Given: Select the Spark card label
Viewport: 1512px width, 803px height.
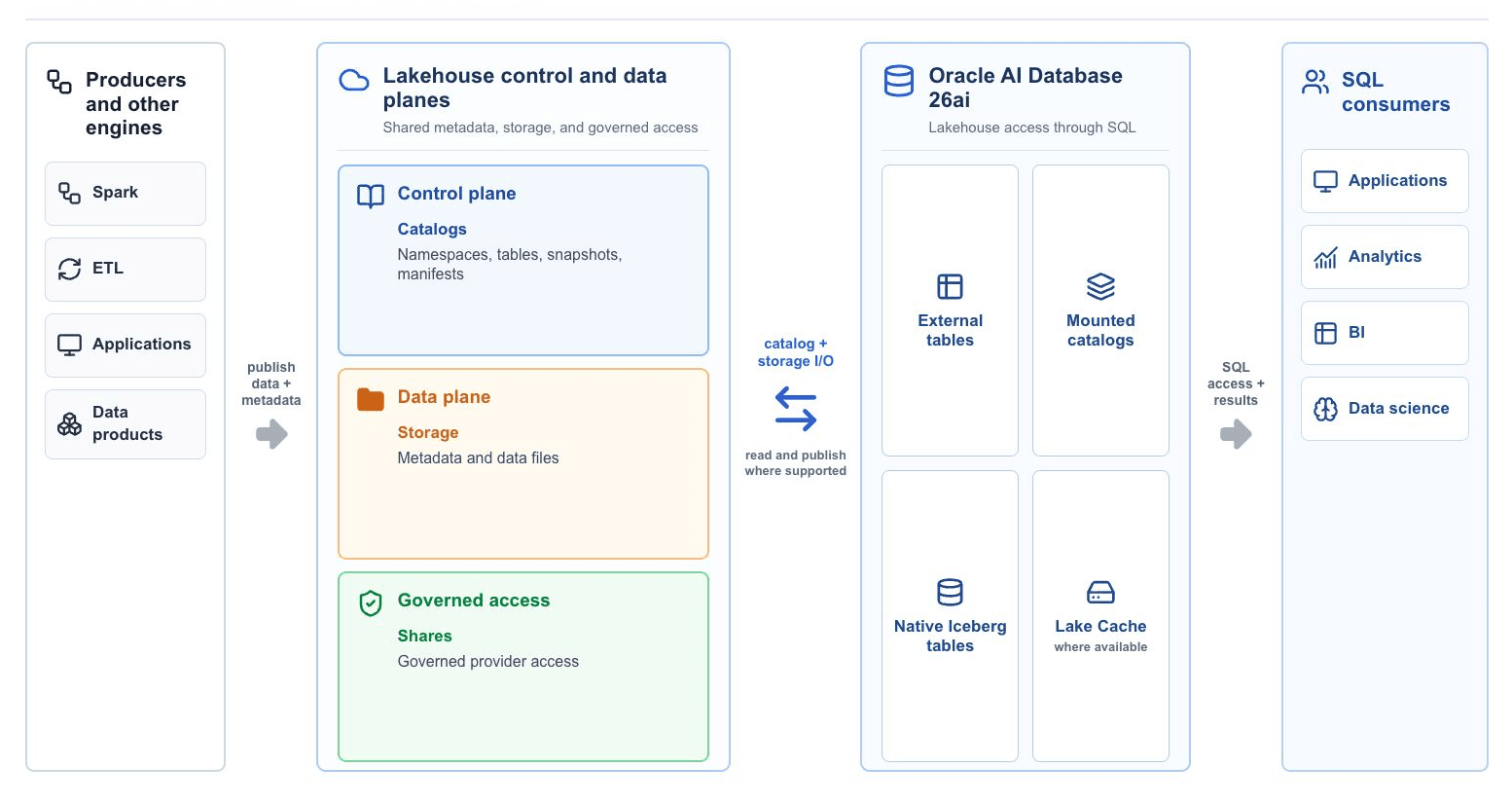Looking at the screenshot, I should point(115,193).
